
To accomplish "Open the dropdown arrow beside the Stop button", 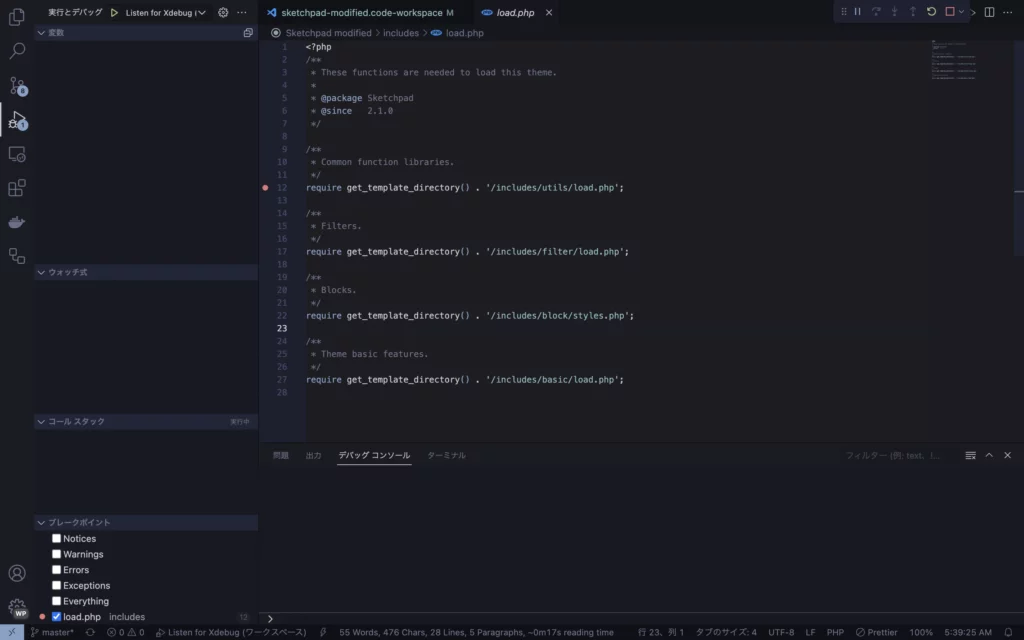I will [961, 12].
